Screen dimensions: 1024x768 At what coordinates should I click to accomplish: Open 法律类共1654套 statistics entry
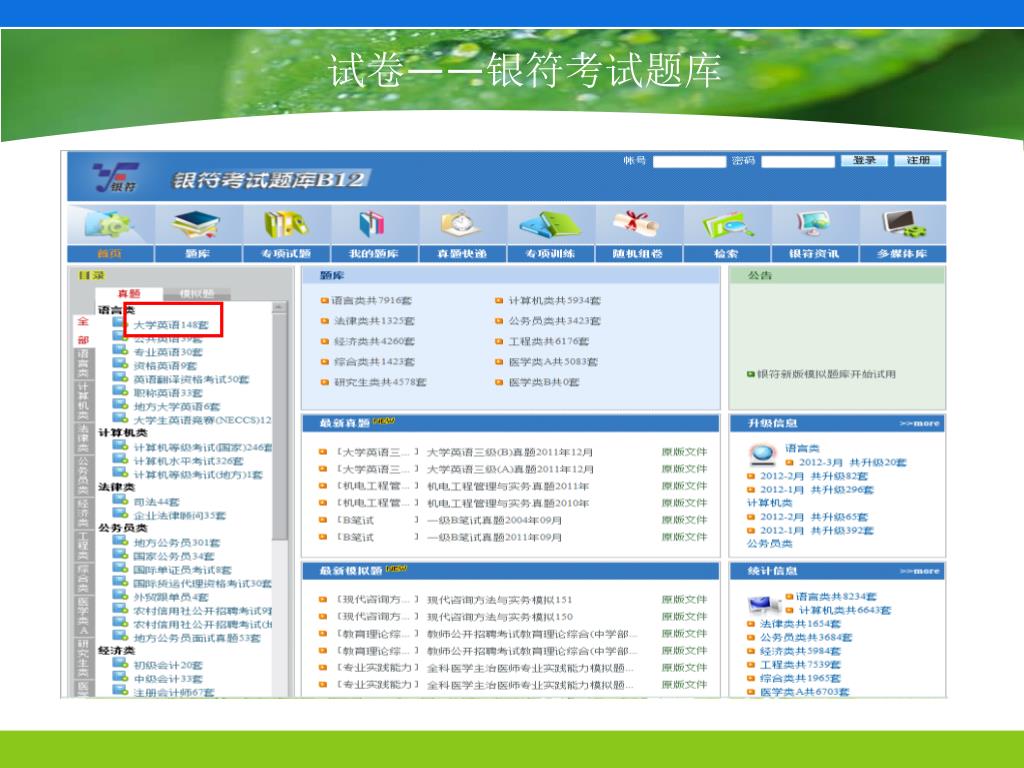click(x=800, y=624)
